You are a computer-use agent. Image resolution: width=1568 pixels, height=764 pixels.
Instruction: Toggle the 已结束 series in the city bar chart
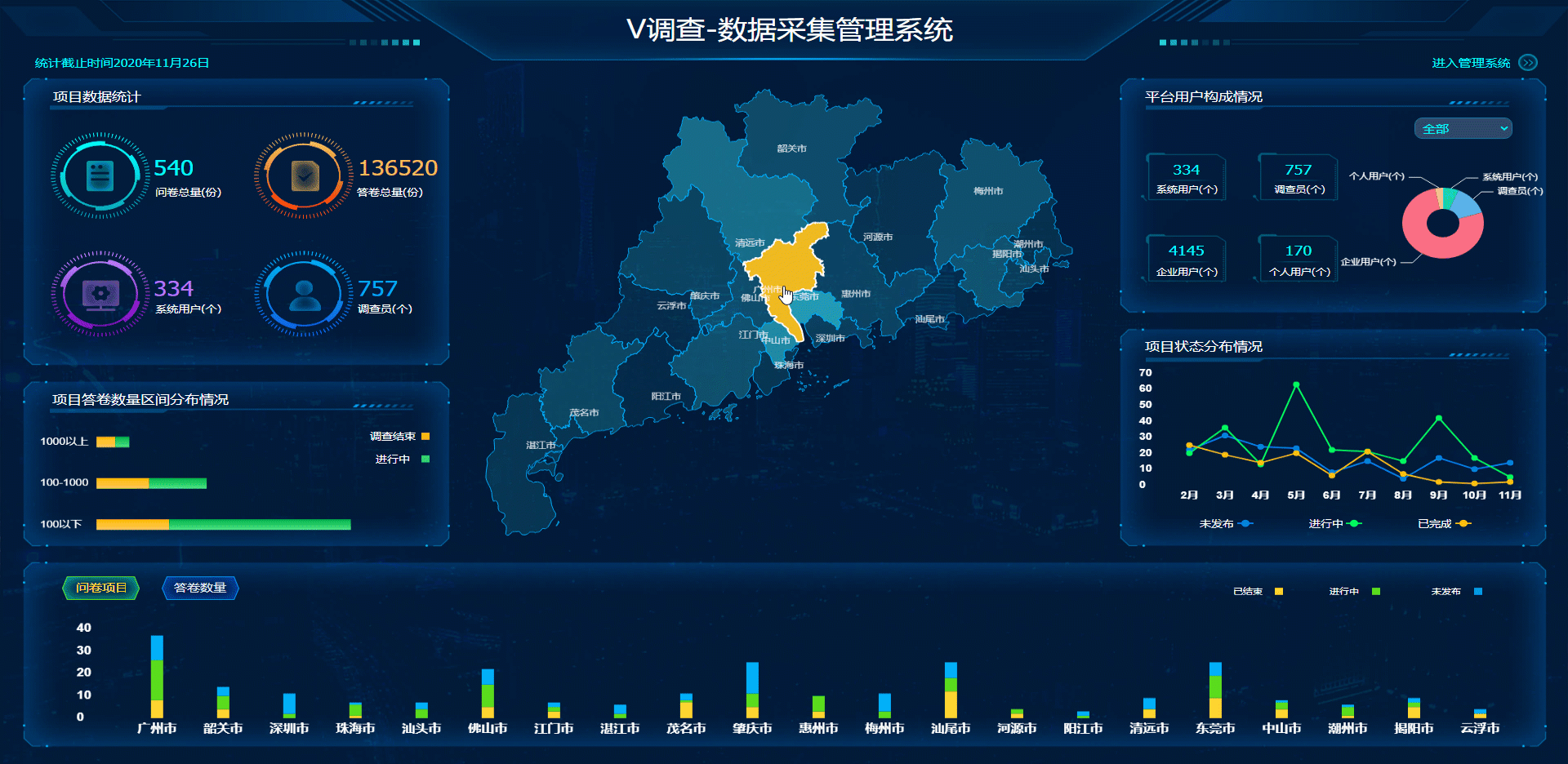pyautogui.click(x=1278, y=592)
